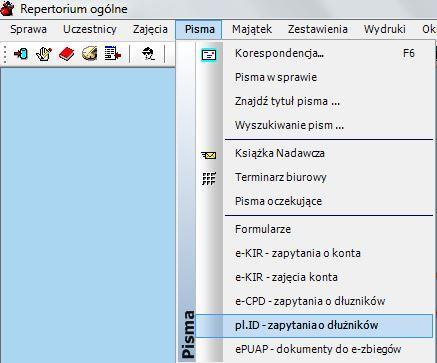
Task: Click the red application icon in title bar
Action: (7, 8)
